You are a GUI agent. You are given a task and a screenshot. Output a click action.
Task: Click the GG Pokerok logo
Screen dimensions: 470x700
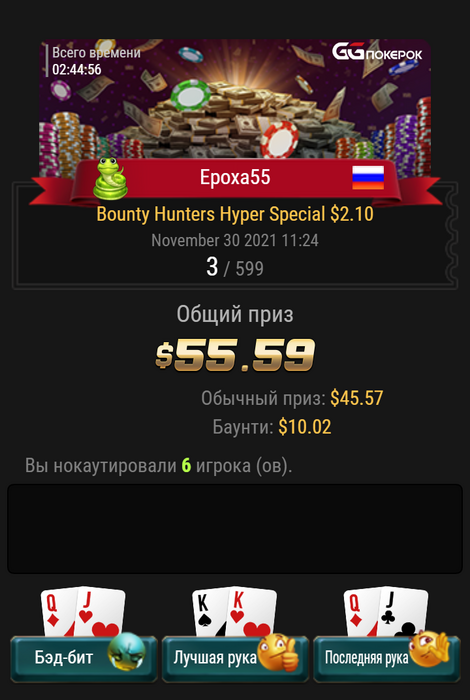click(377, 51)
